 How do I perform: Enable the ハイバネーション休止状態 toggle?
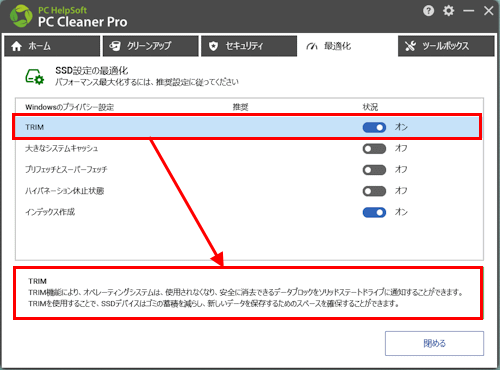click(x=374, y=191)
